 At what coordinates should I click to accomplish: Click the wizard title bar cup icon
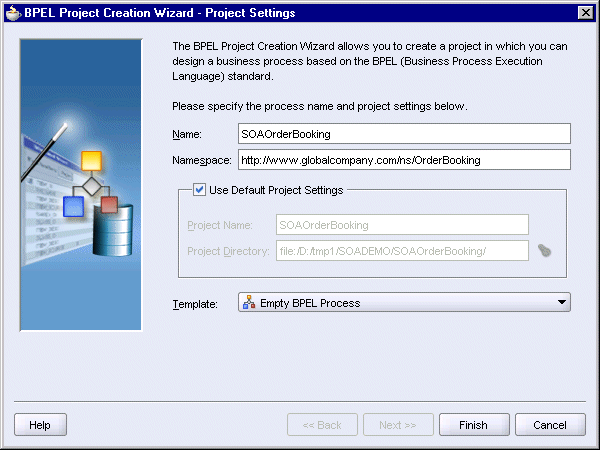click(x=13, y=13)
